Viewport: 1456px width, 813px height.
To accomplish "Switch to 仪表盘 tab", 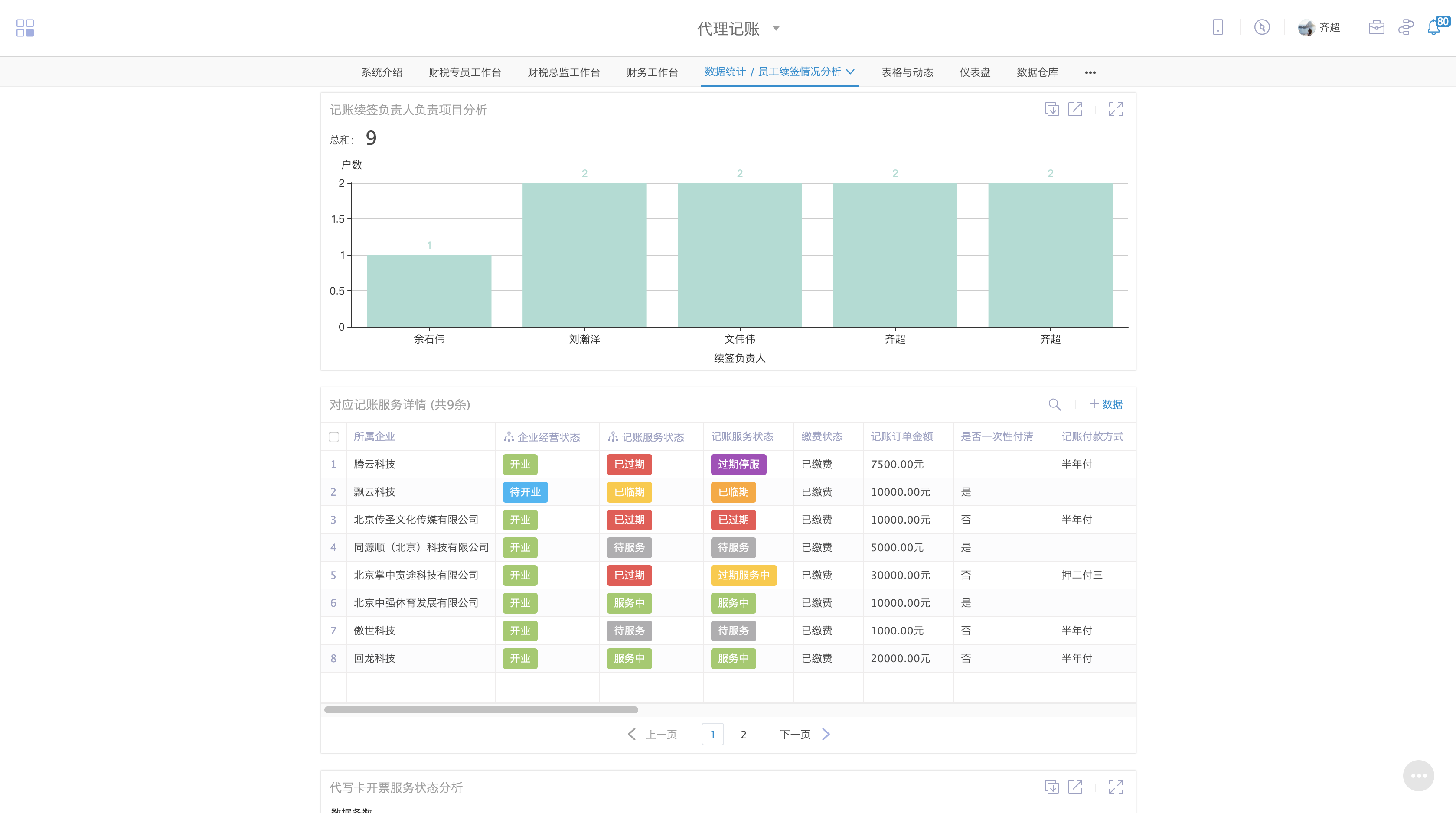I will 974,72.
